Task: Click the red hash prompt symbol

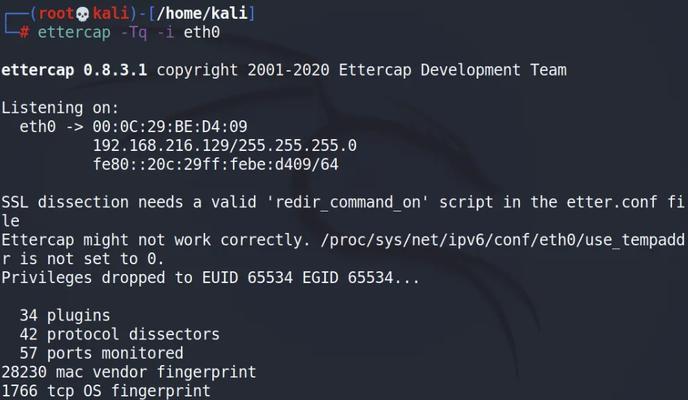Action: point(24,32)
